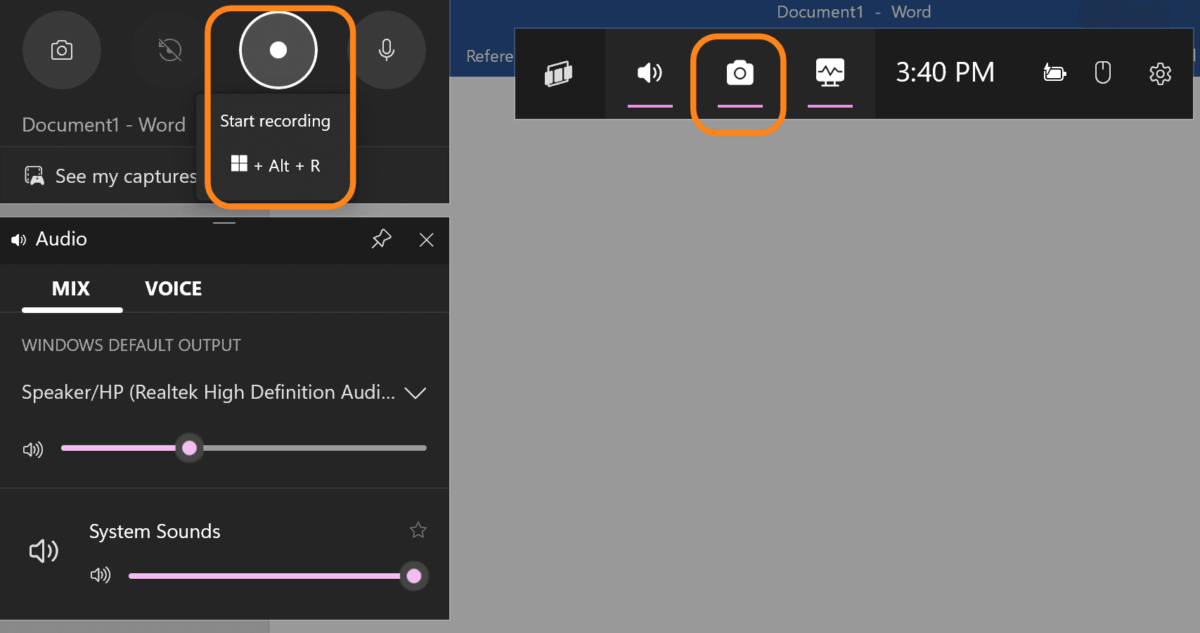Take a screenshot with the camera icon
The width and height of the screenshot is (1200, 633).
[61, 49]
